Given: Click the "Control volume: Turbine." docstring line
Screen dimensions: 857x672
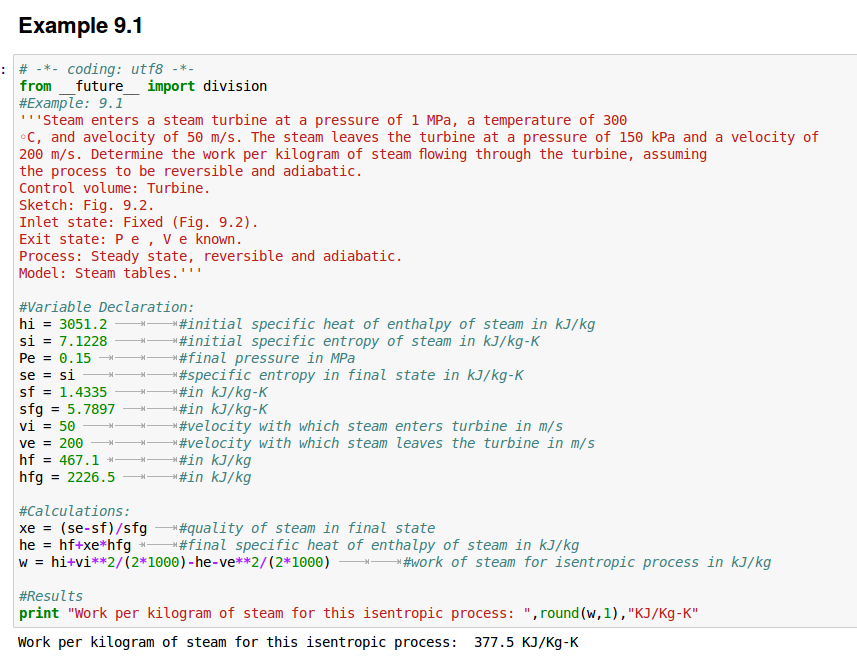Looking at the screenshot, I should click(115, 188).
